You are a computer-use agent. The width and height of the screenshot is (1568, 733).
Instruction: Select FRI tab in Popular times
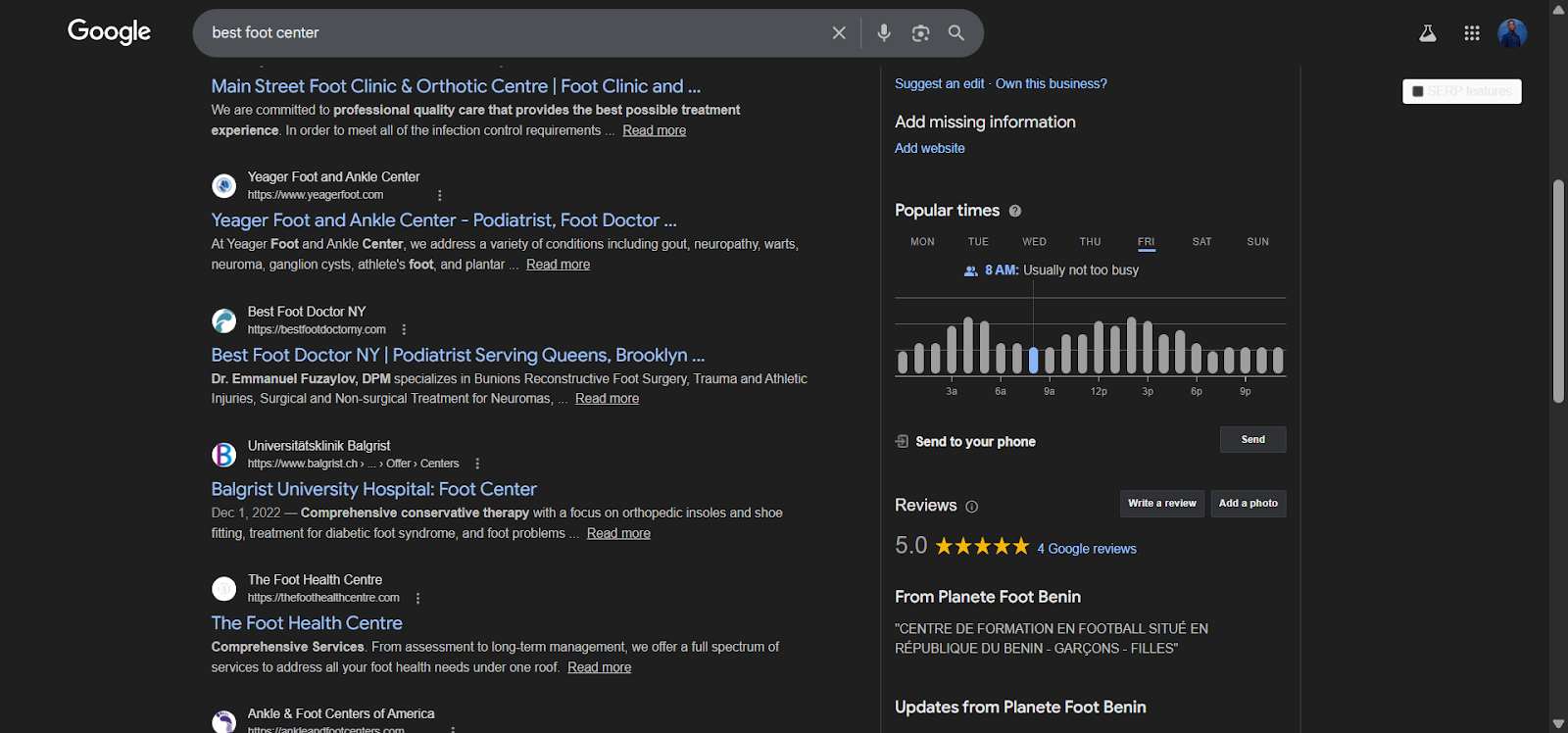coord(1146,242)
